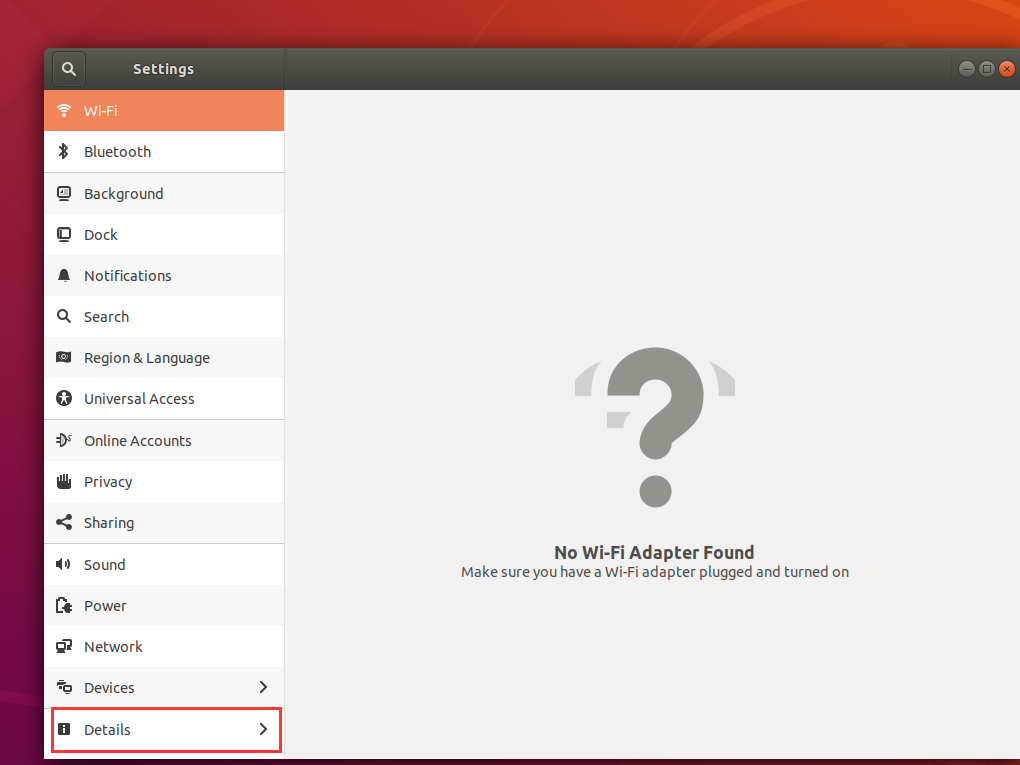The width and height of the screenshot is (1020, 765).
Task: Click the Network computers icon
Action: (64, 647)
